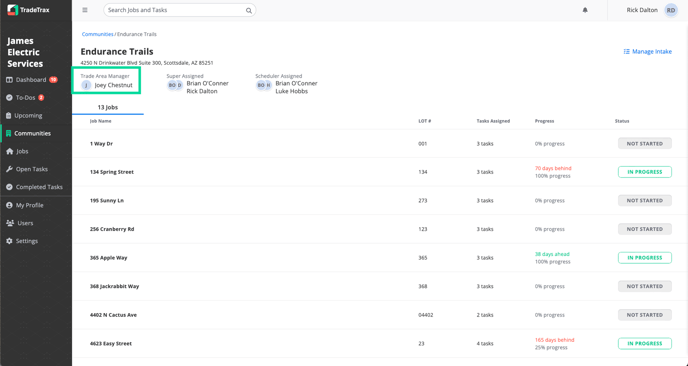Click the Communities bookmark icon

8,133
